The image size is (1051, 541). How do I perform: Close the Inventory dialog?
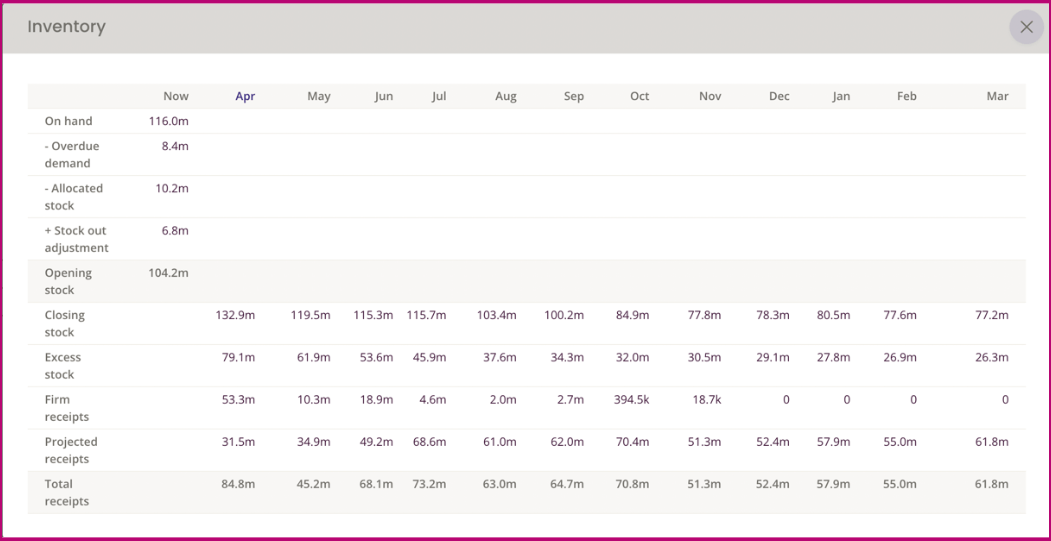click(1026, 27)
